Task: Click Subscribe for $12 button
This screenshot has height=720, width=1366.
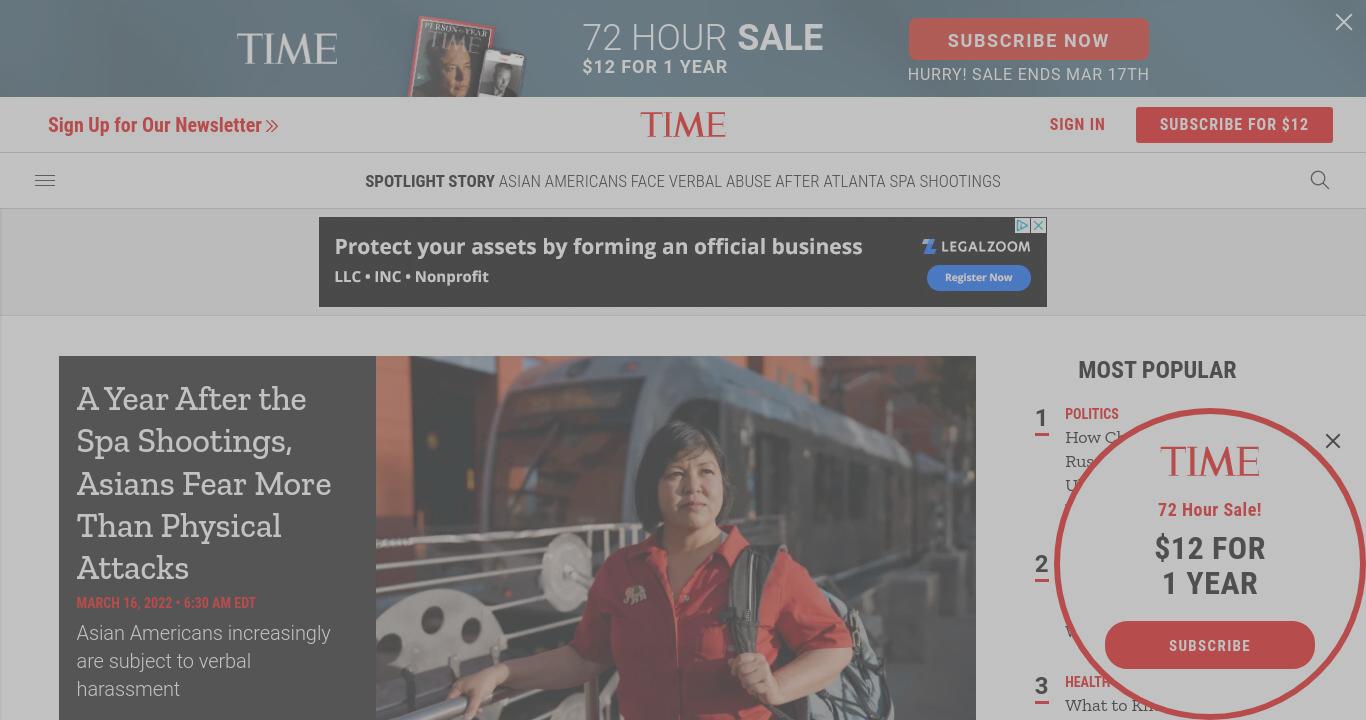Action: click(1234, 125)
